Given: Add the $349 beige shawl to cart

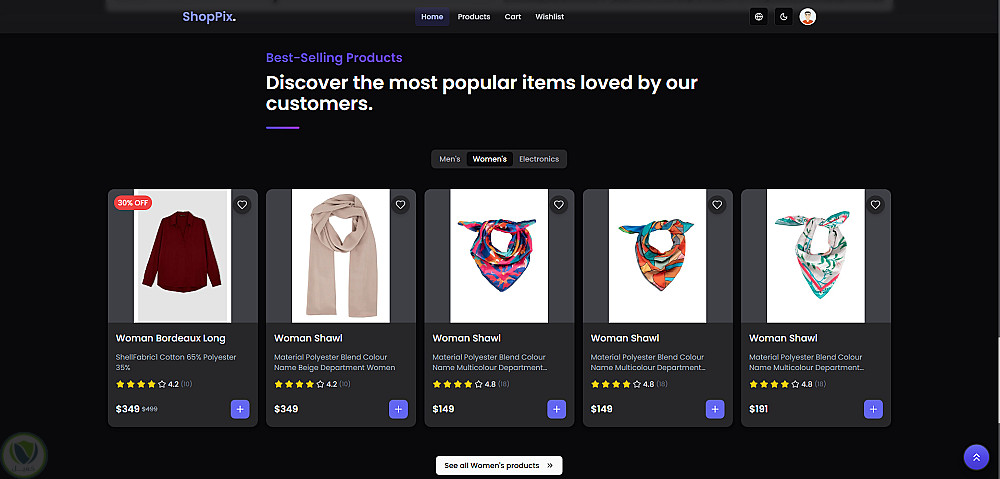Looking at the screenshot, I should 398,409.
